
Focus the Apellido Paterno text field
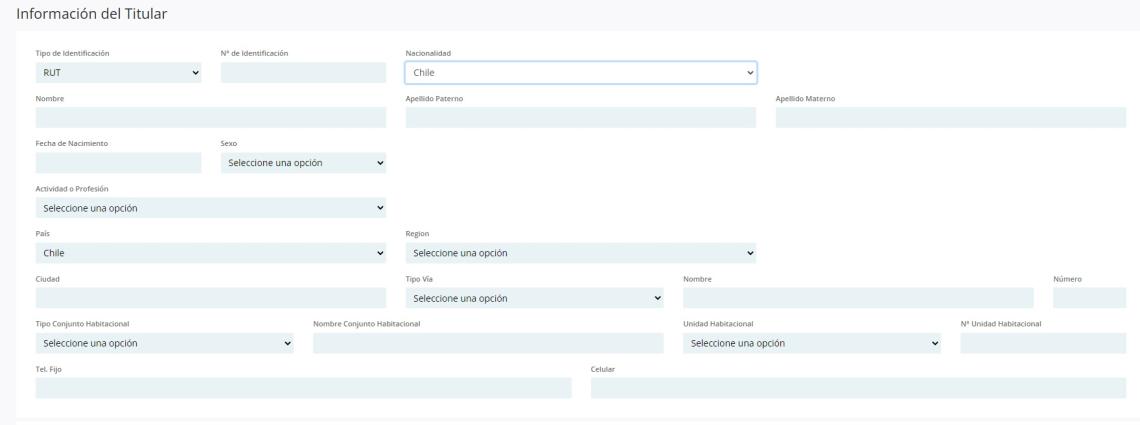pyautogui.click(x=580, y=118)
